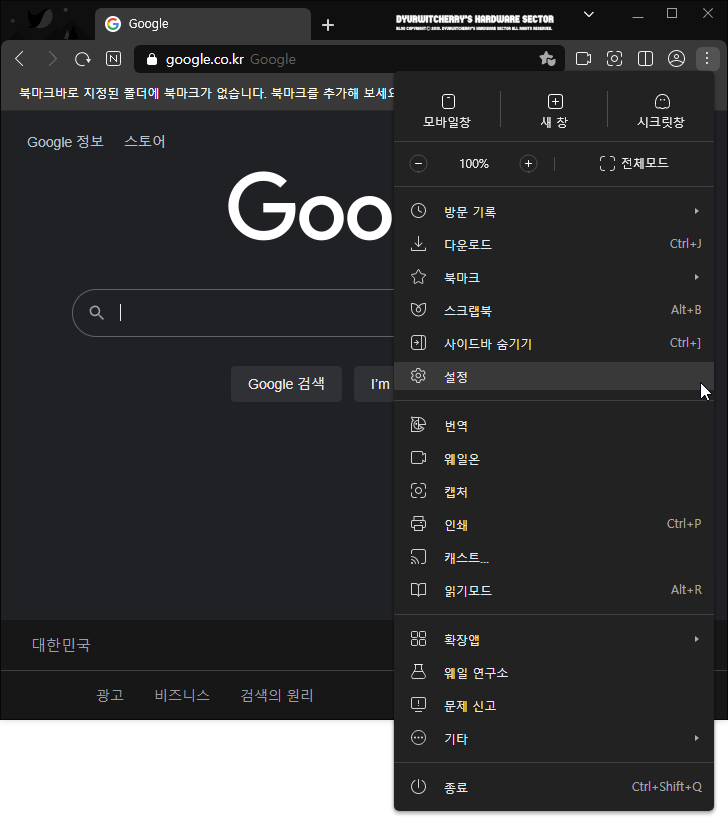Open 스크랩북 scrapbook menu item
728x820 pixels.
(x=554, y=310)
